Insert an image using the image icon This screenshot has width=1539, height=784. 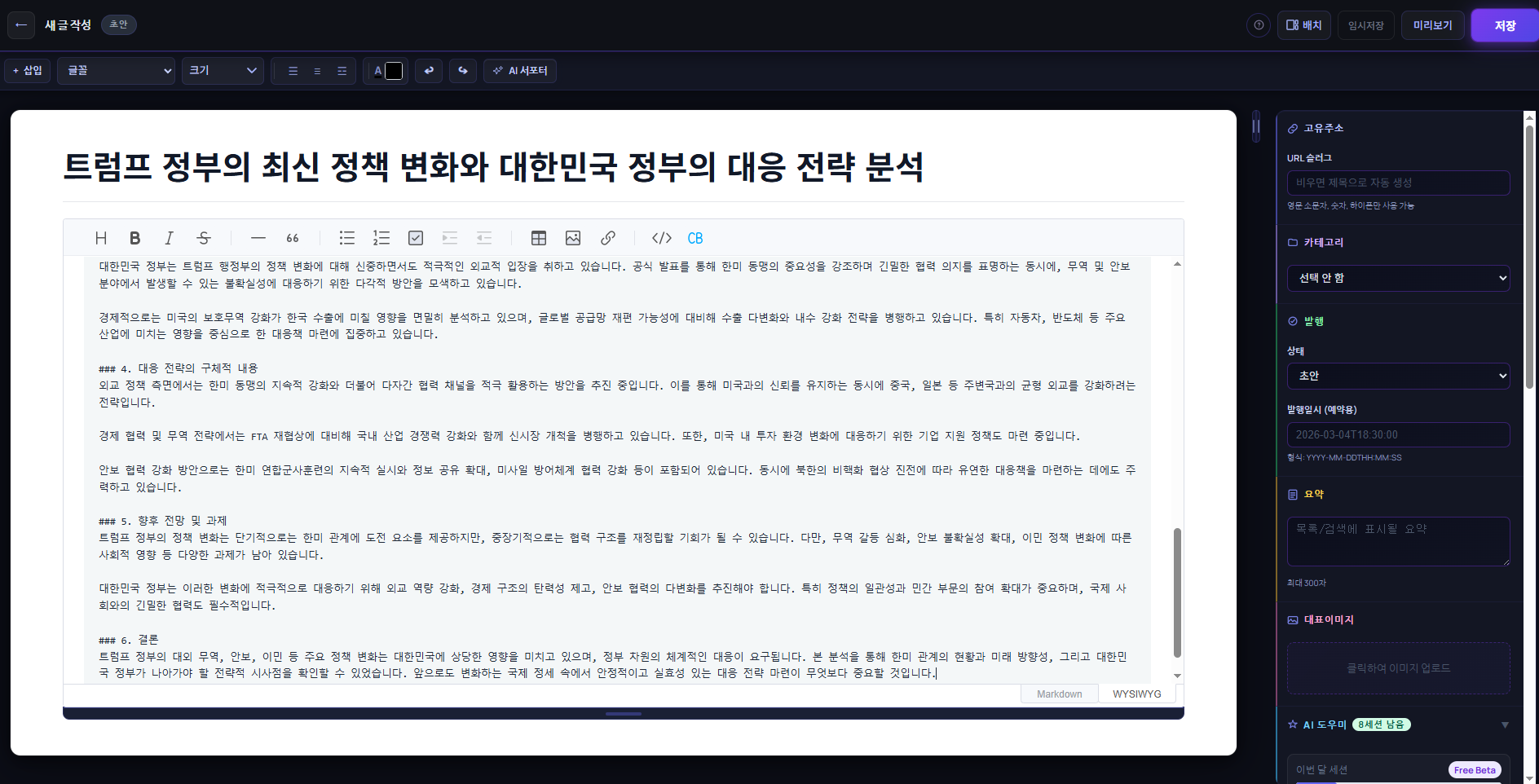573,238
